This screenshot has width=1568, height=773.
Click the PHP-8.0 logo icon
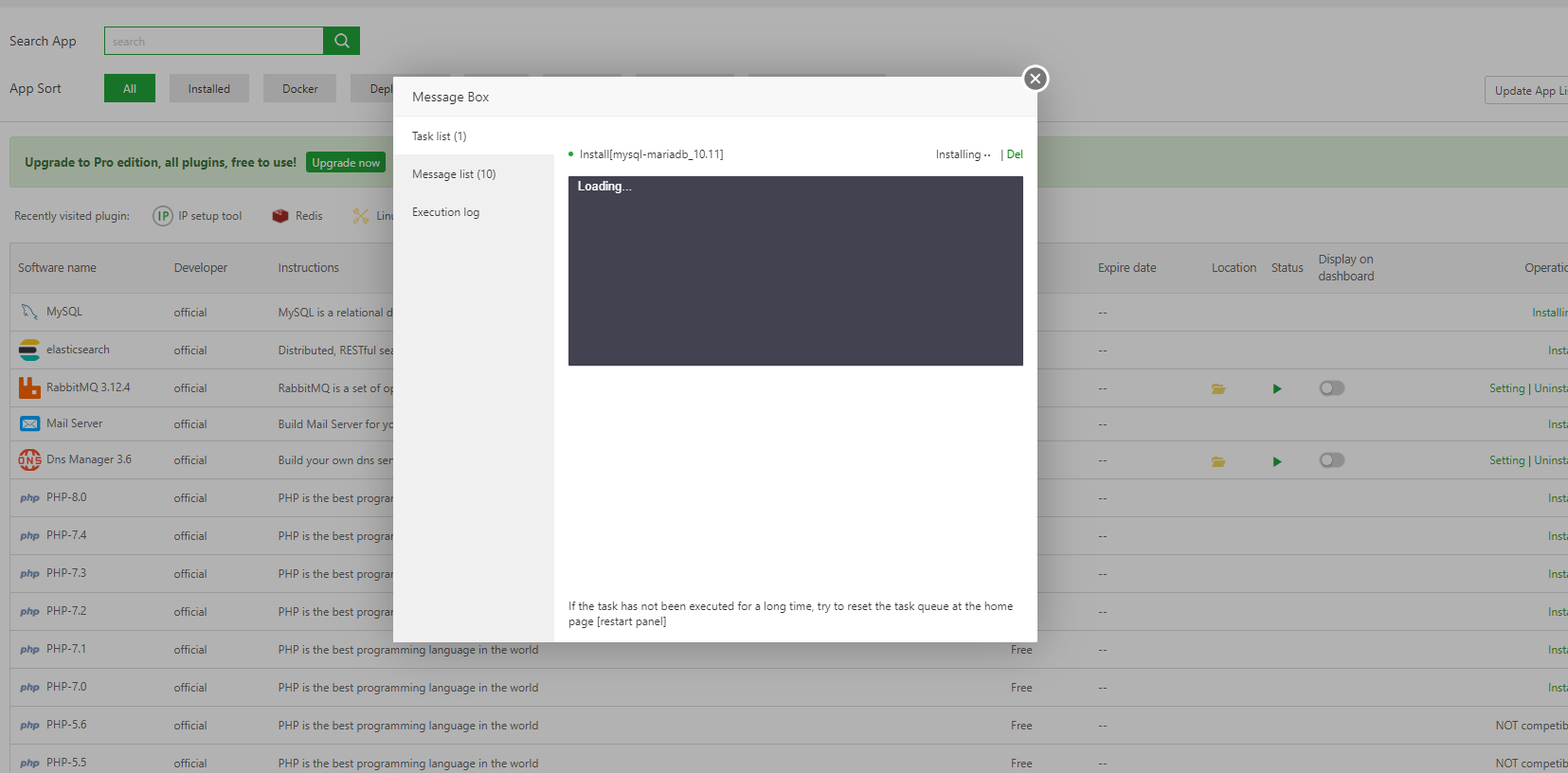[x=30, y=498]
